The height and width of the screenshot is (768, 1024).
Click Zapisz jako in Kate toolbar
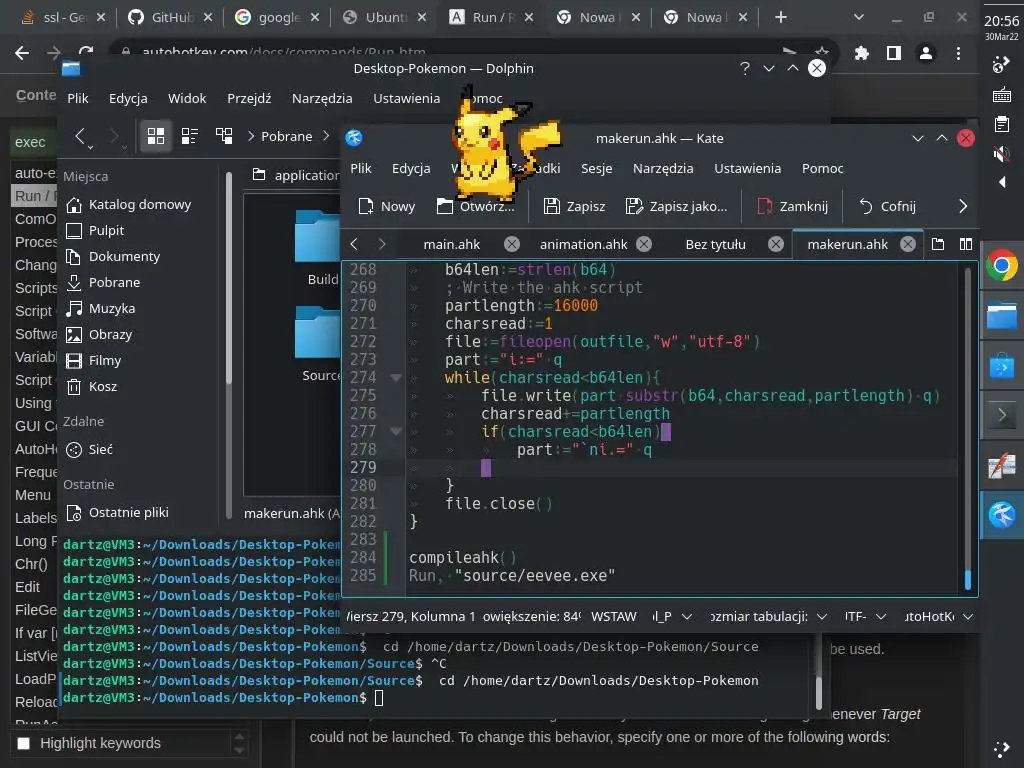pyautogui.click(x=676, y=206)
